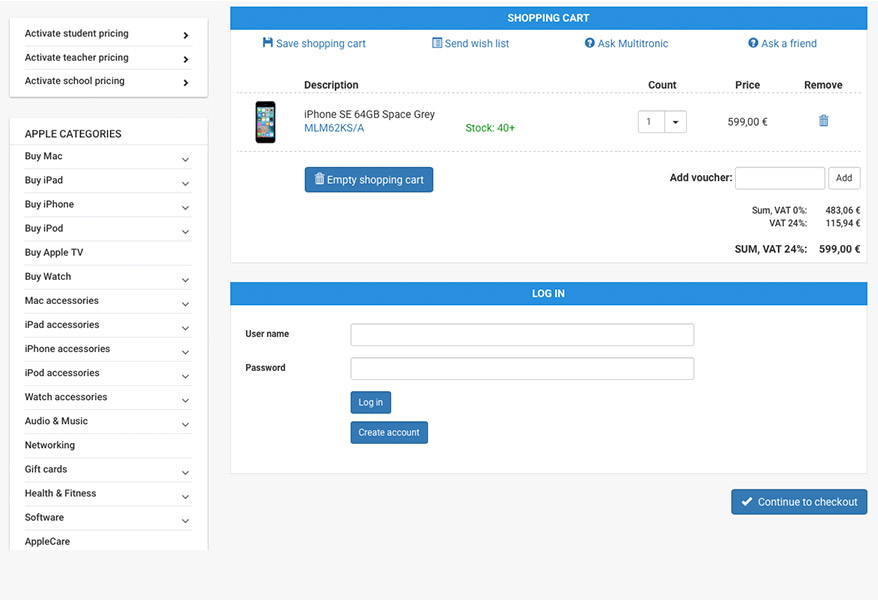This screenshot has width=878, height=600.
Task: Click the Ask Multitronic link text
Action: tap(633, 43)
